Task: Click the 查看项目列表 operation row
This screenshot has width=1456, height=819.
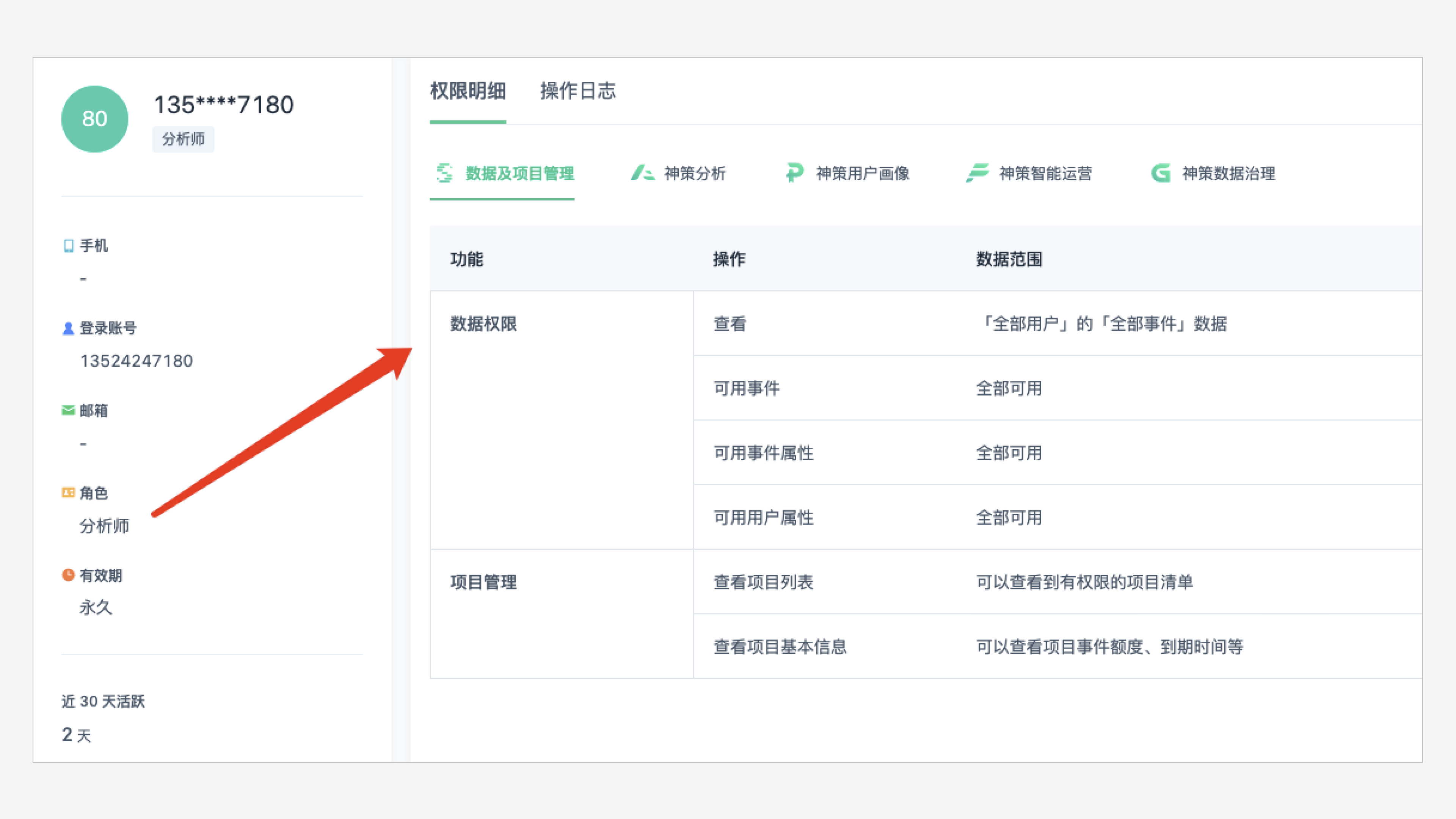Action: click(x=763, y=582)
